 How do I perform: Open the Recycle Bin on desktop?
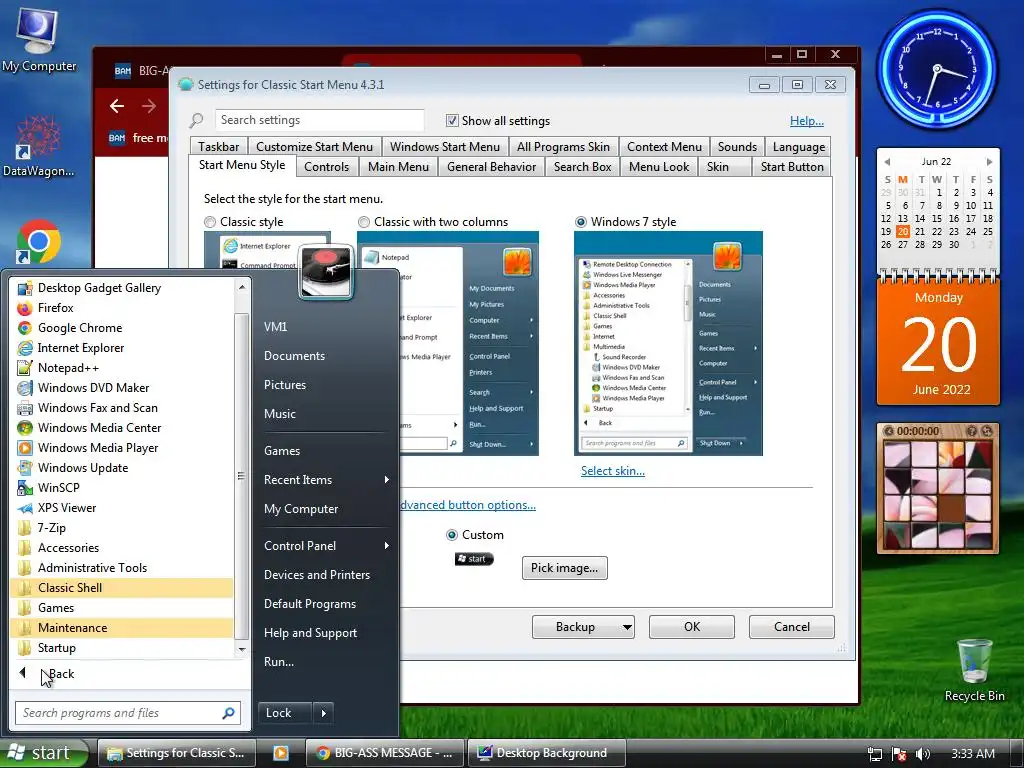click(974, 671)
